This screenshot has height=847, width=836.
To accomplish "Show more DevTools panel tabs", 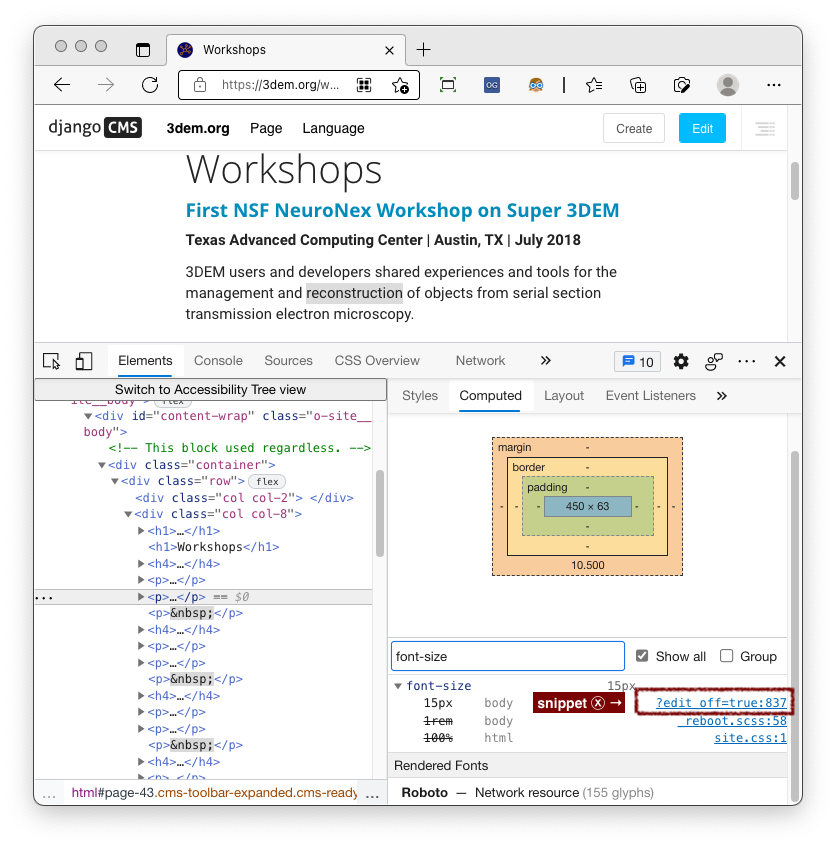I will [545, 360].
